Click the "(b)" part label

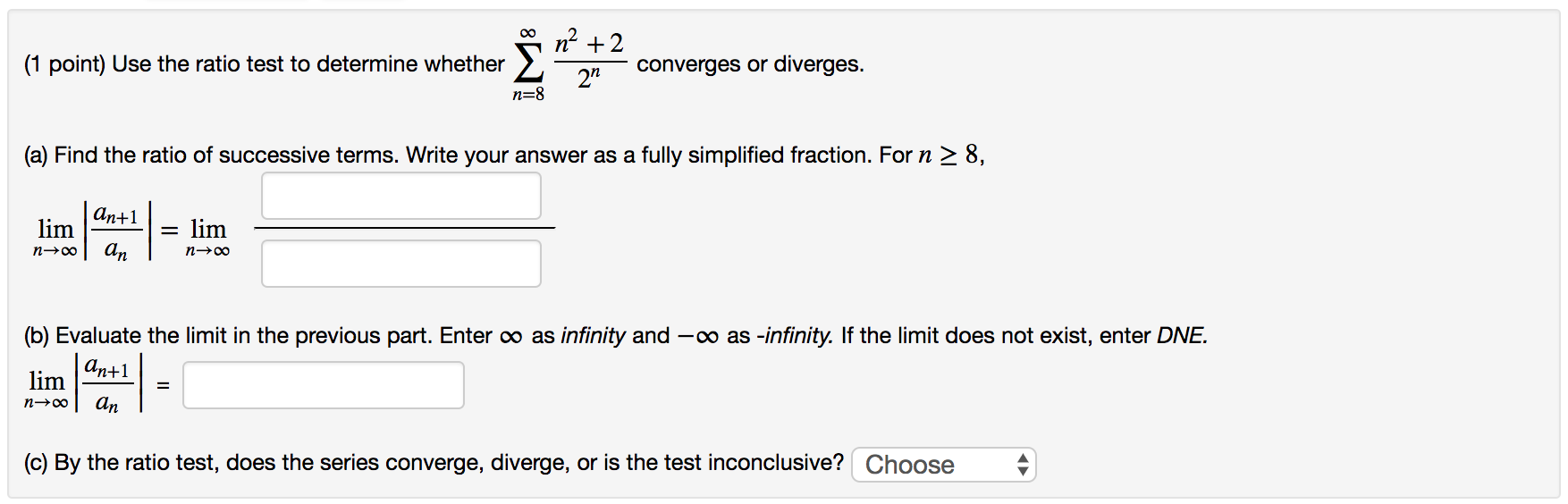[x=37, y=336]
